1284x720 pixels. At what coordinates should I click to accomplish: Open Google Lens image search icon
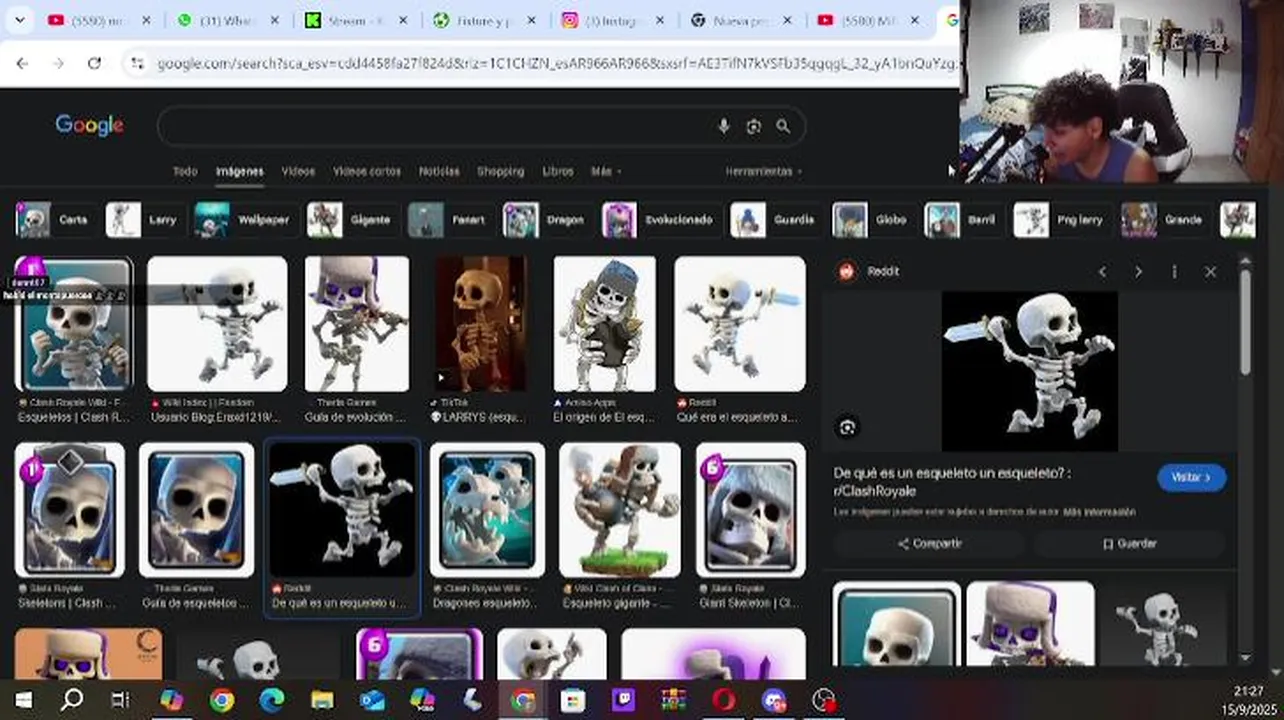[x=754, y=126]
